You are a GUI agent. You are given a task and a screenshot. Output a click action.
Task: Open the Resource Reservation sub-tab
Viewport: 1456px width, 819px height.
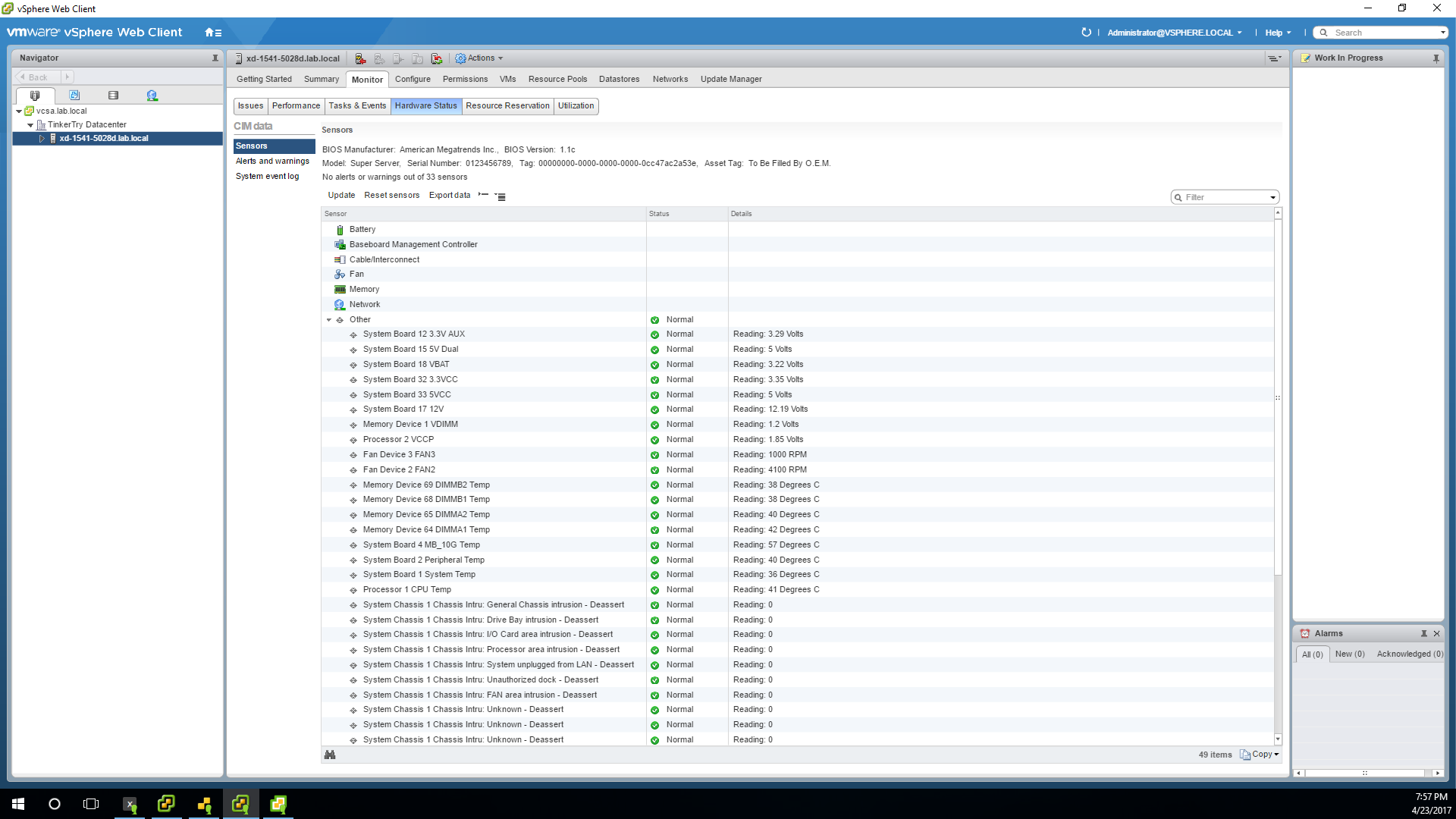[507, 106]
